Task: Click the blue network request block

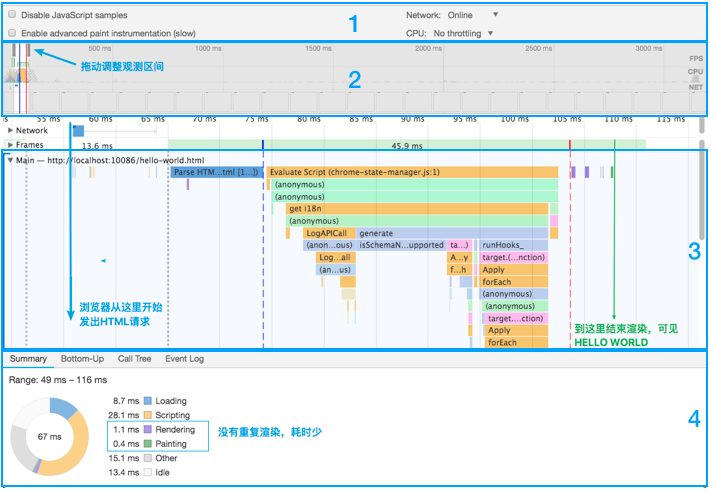Action: click(x=78, y=131)
